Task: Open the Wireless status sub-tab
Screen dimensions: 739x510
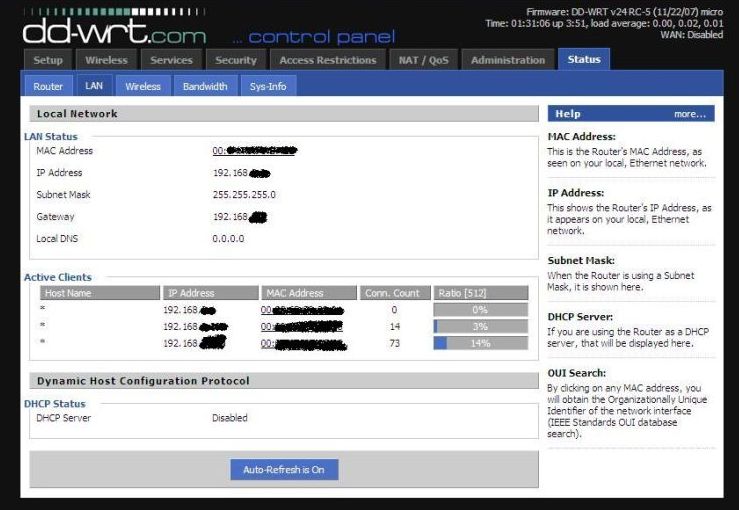Action: tap(143, 86)
